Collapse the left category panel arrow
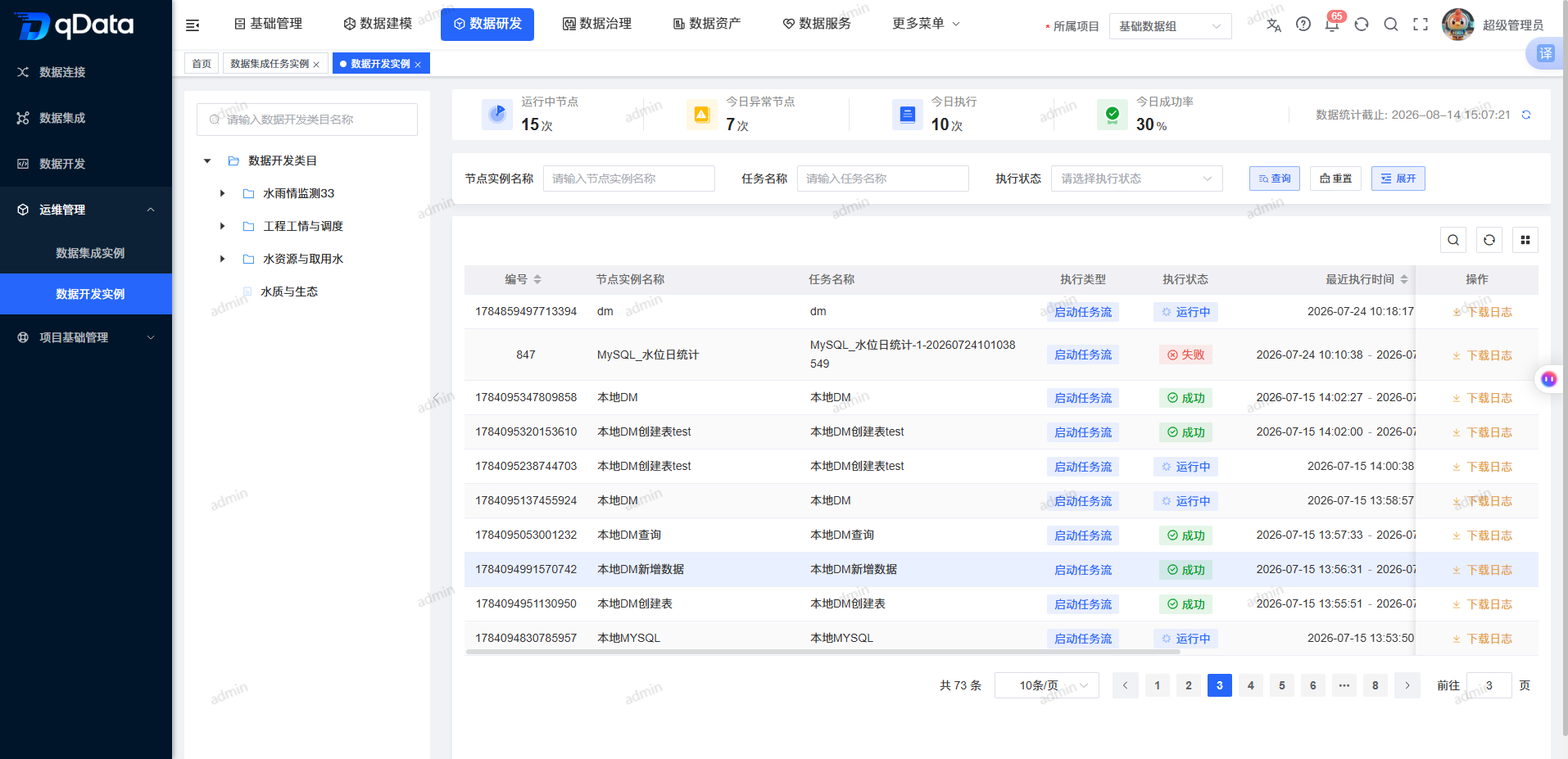This screenshot has height=759, width=1568. coord(436,398)
